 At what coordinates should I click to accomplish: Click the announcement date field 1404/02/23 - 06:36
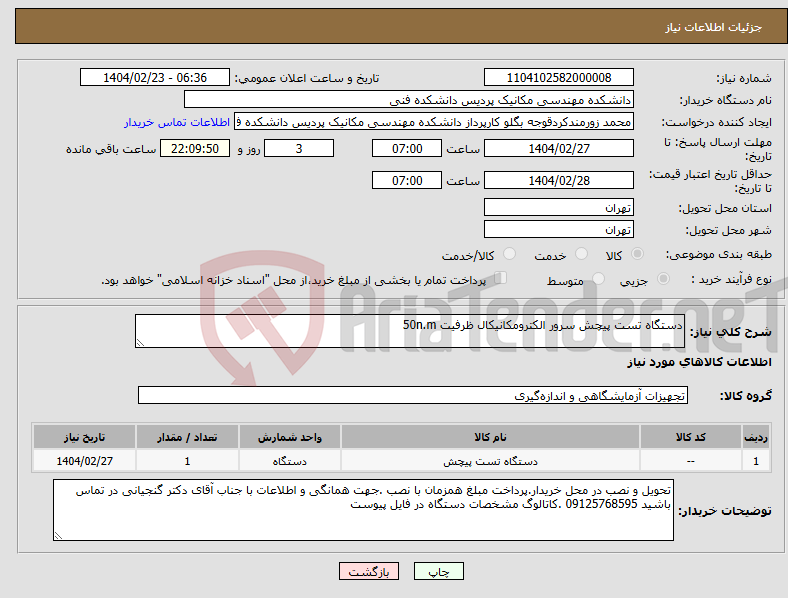(155, 77)
